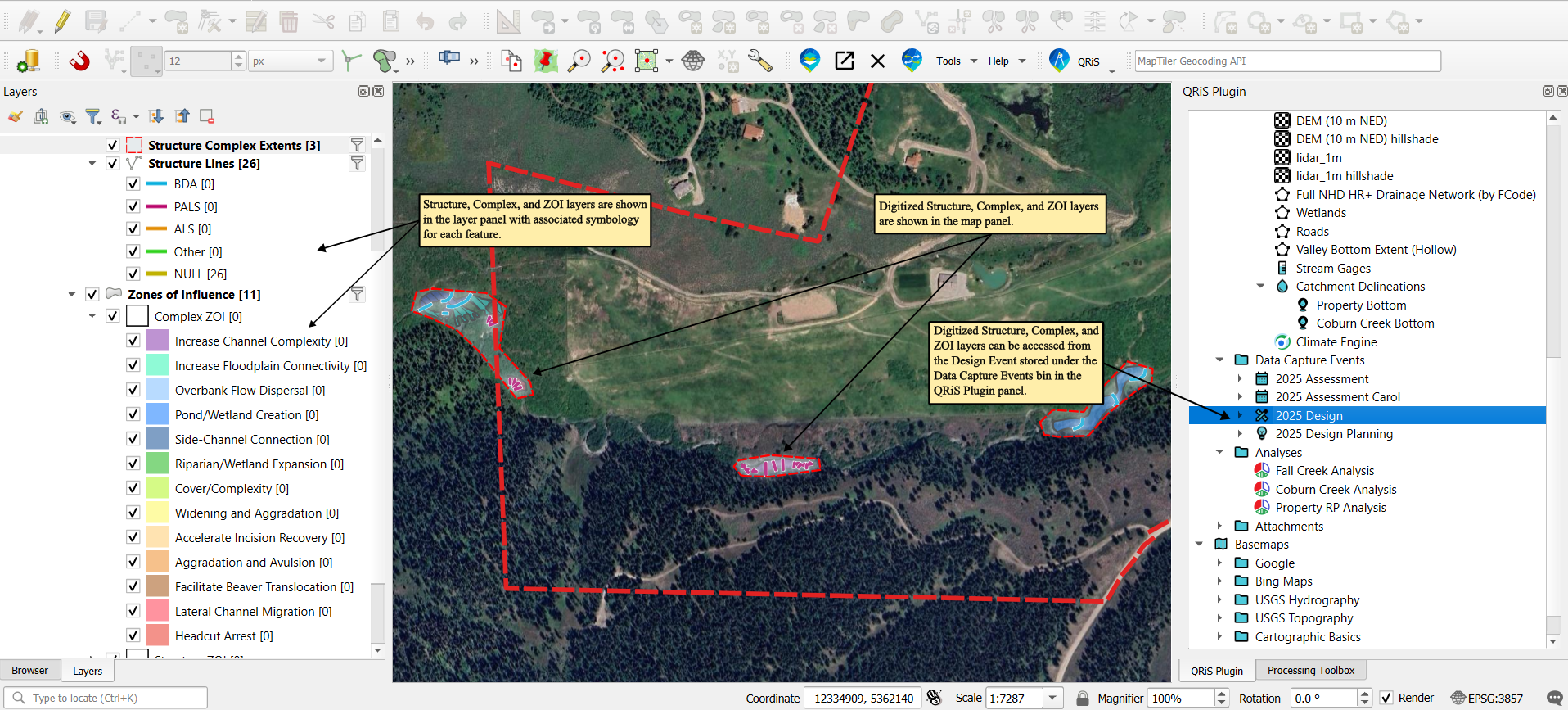The image size is (1568, 710).
Task: Collapse the Zones of Influence group
Action: tap(72, 295)
